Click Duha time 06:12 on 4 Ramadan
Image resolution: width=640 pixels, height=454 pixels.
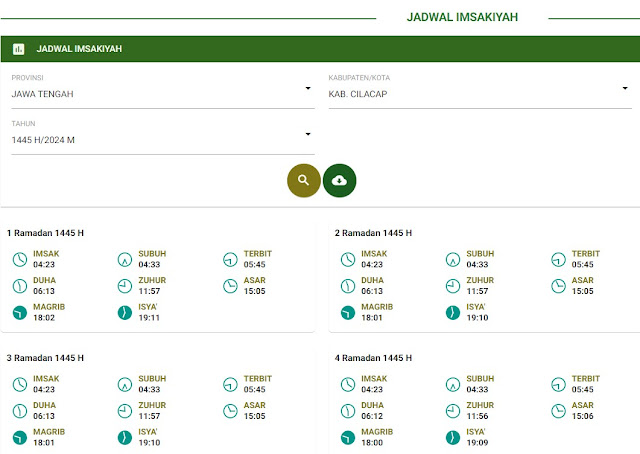tap(372, 416)
